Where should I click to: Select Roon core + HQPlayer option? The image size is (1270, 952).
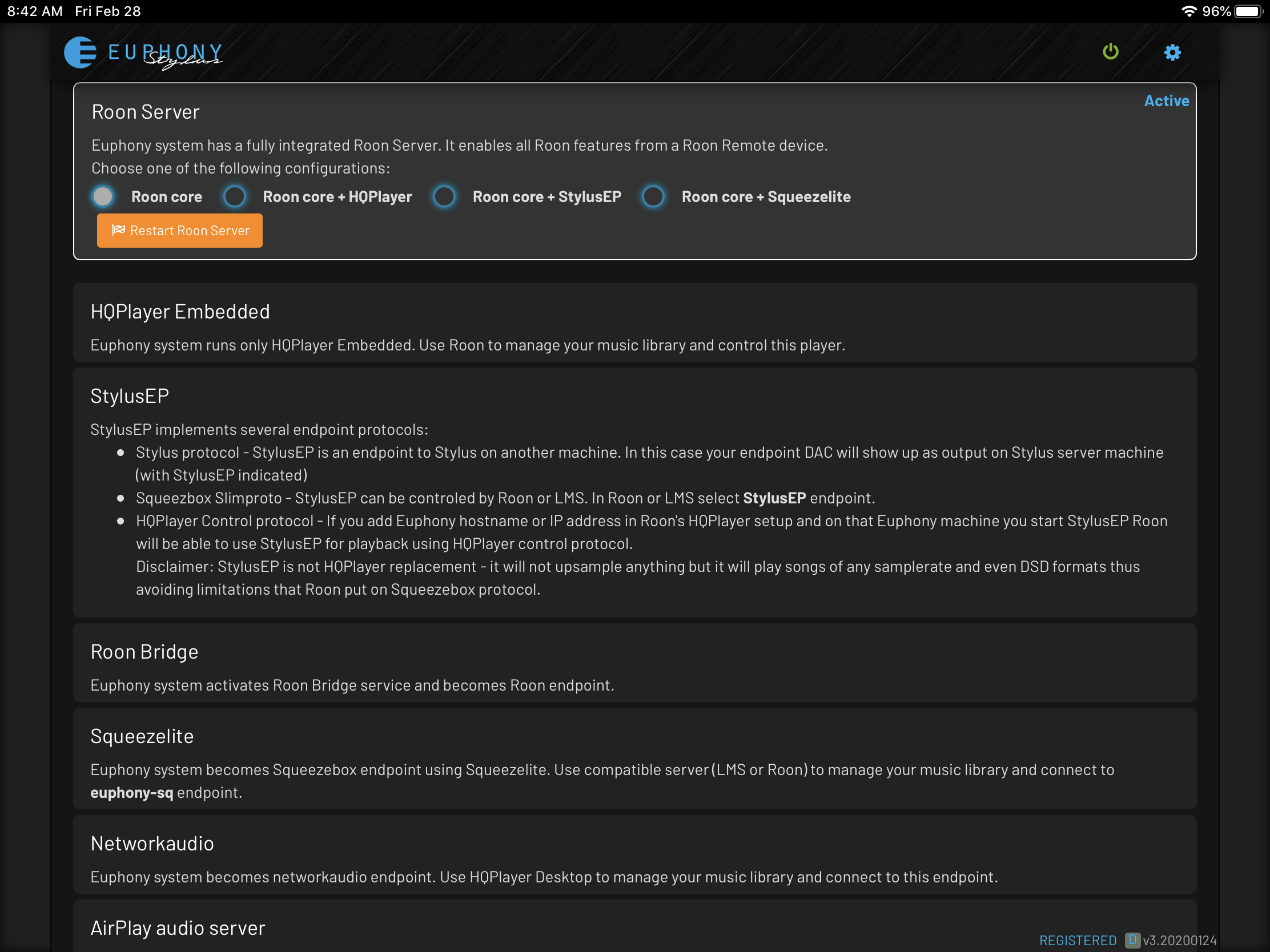(x=234, y=197)
